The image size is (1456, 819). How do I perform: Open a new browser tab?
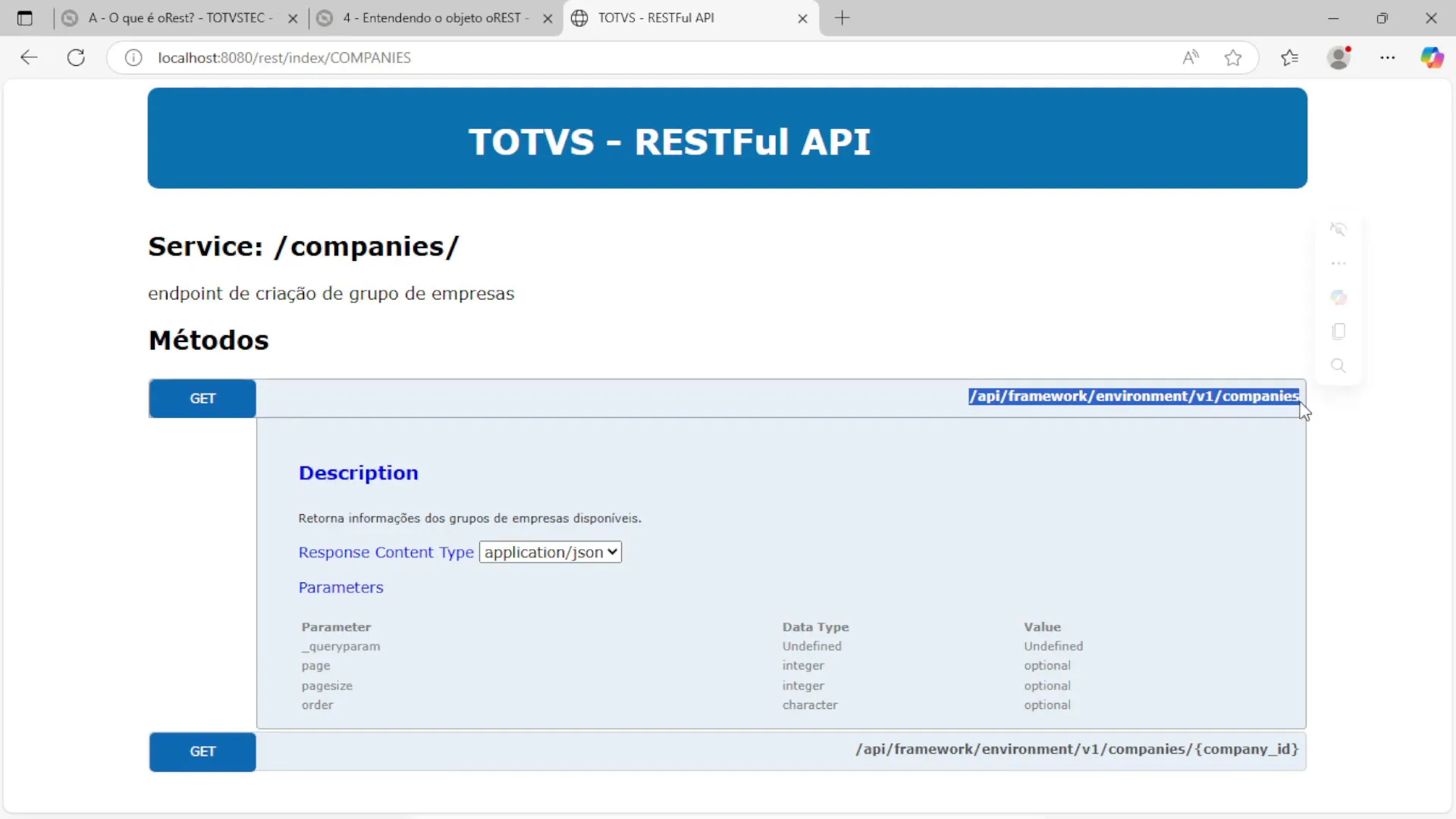pos(843,18)
